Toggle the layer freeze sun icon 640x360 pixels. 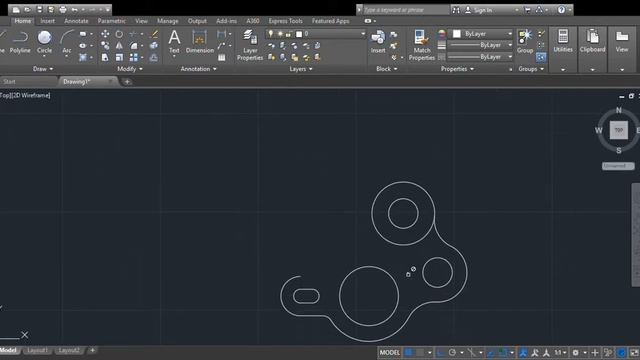point(280,34)
